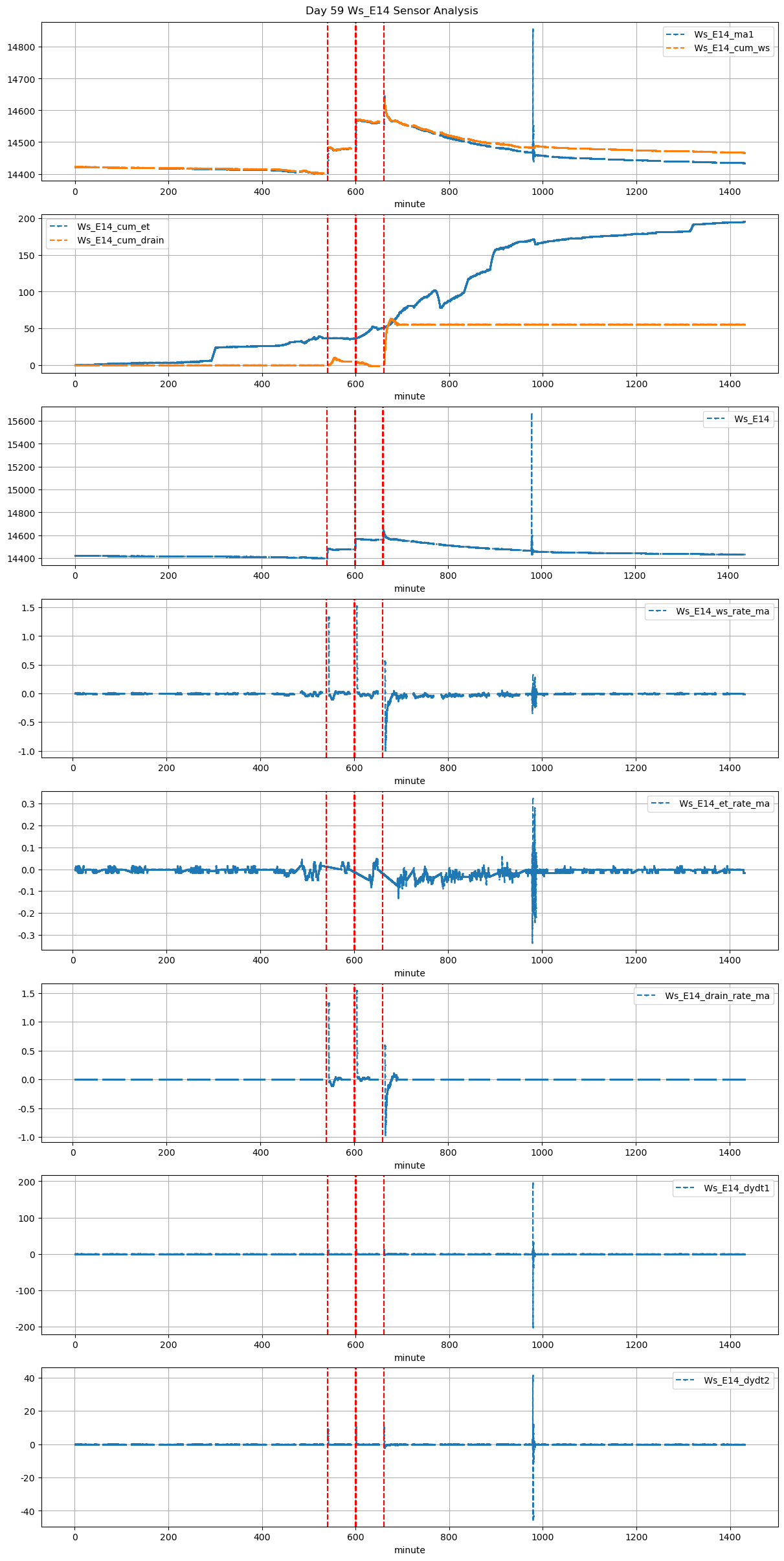This screenshot has width=784, height=1561.
Task: Click the 'minute' axis label under the top plot
Action: 410,204
